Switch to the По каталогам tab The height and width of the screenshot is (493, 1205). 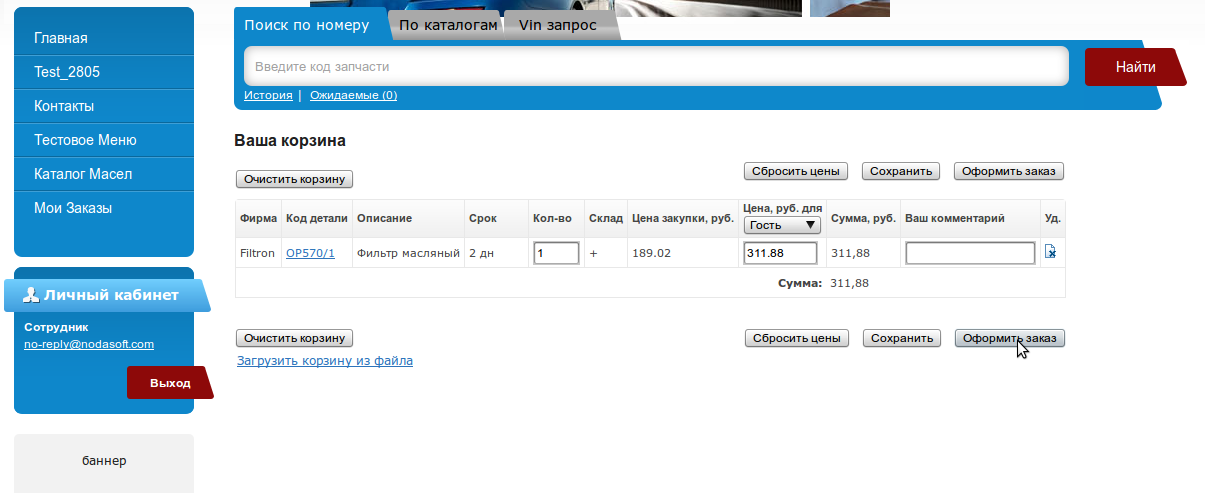pyautogui.click(x=447, y=25)
